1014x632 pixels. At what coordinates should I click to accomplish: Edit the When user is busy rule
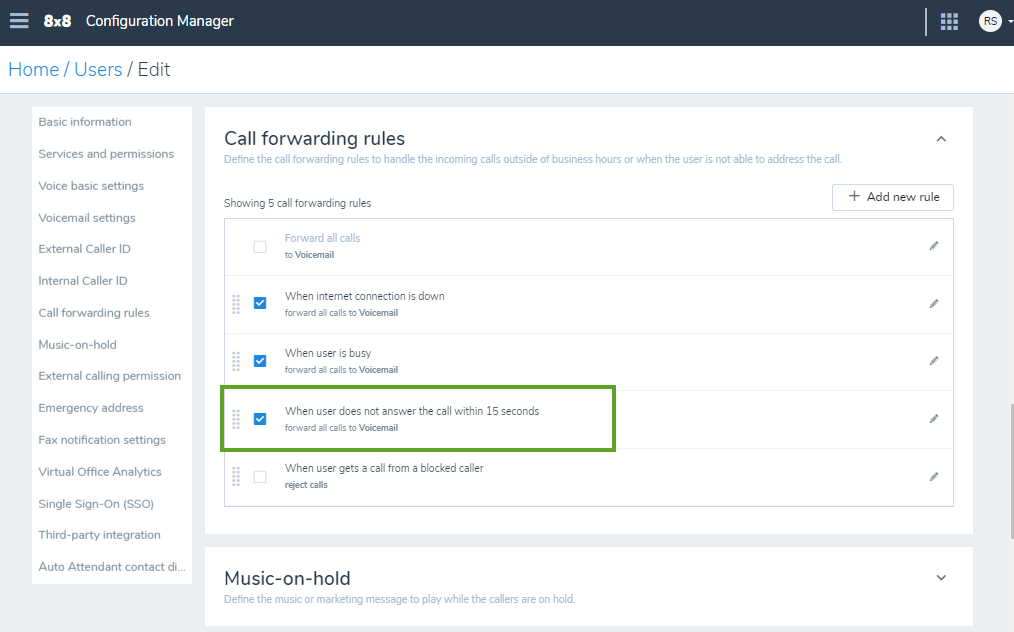[934, 361]
